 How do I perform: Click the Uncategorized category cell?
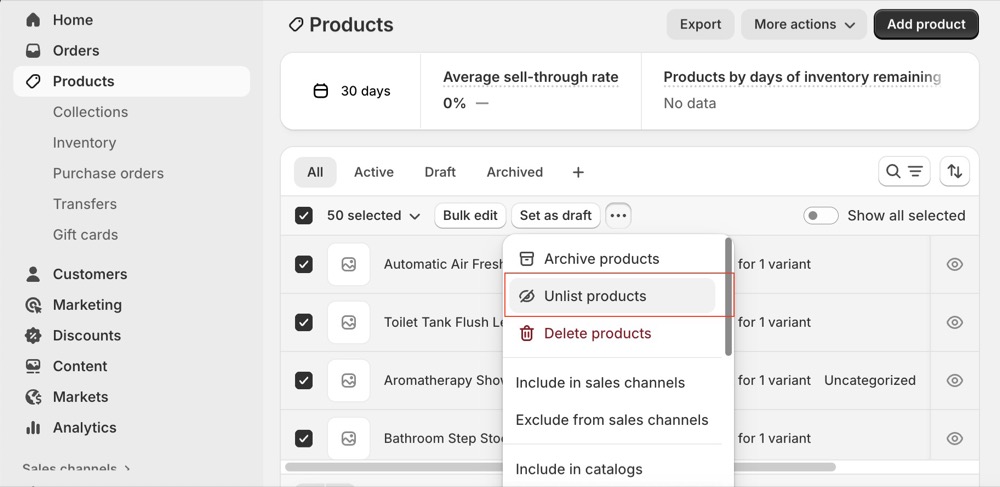pyautogui.click(x=870, y=380)
